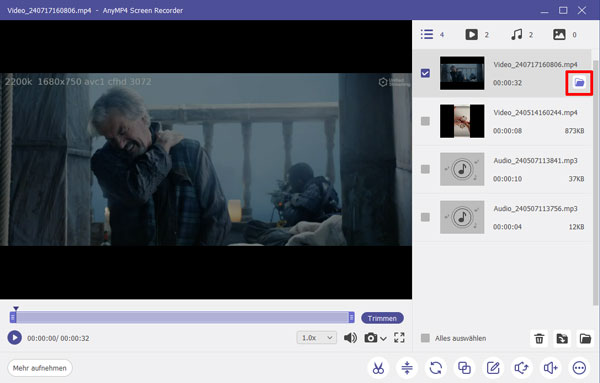Image resolution: width=600 pixels, height=383 pixels.
Task: Import a file into the list
Action: pyautogui.click(x=562, y=338)
